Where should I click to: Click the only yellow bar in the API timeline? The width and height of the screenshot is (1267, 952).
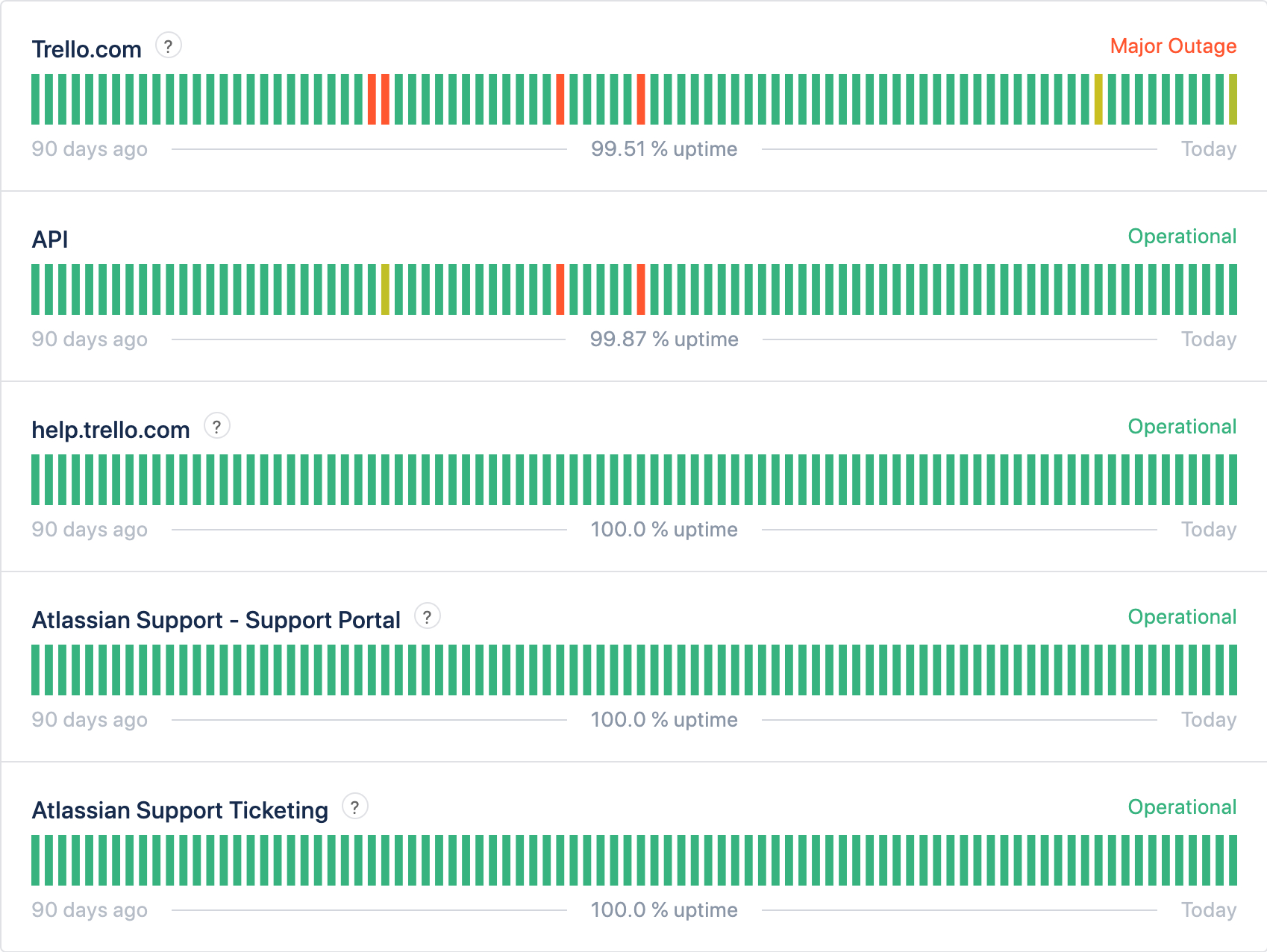click(385, 289)
